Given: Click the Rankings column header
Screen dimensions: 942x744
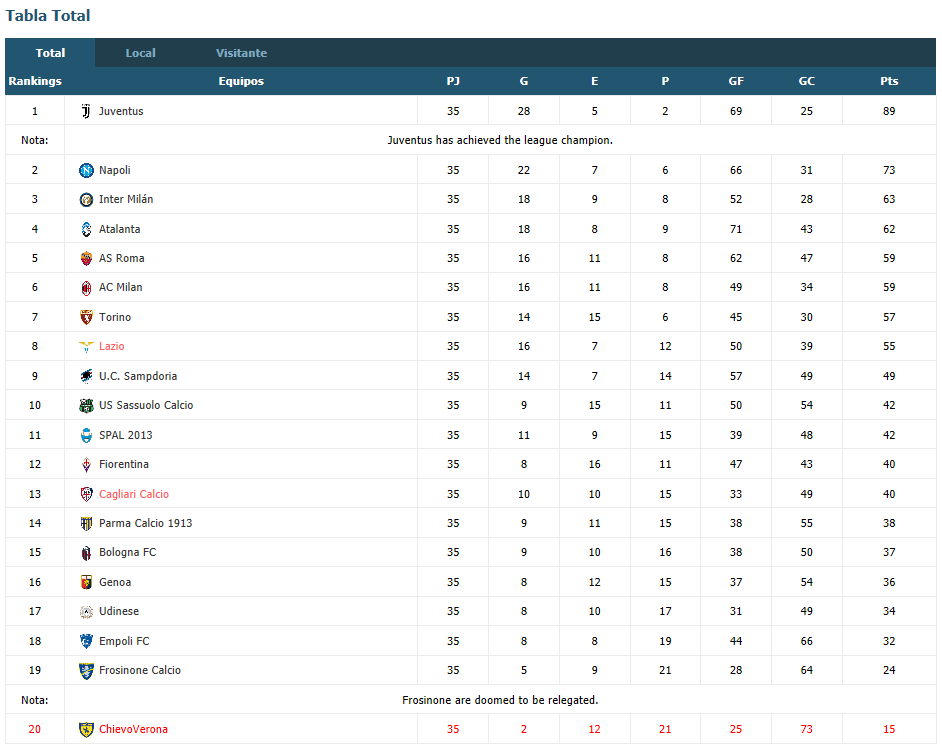Looking at the screenshot, I should (35, 81).
